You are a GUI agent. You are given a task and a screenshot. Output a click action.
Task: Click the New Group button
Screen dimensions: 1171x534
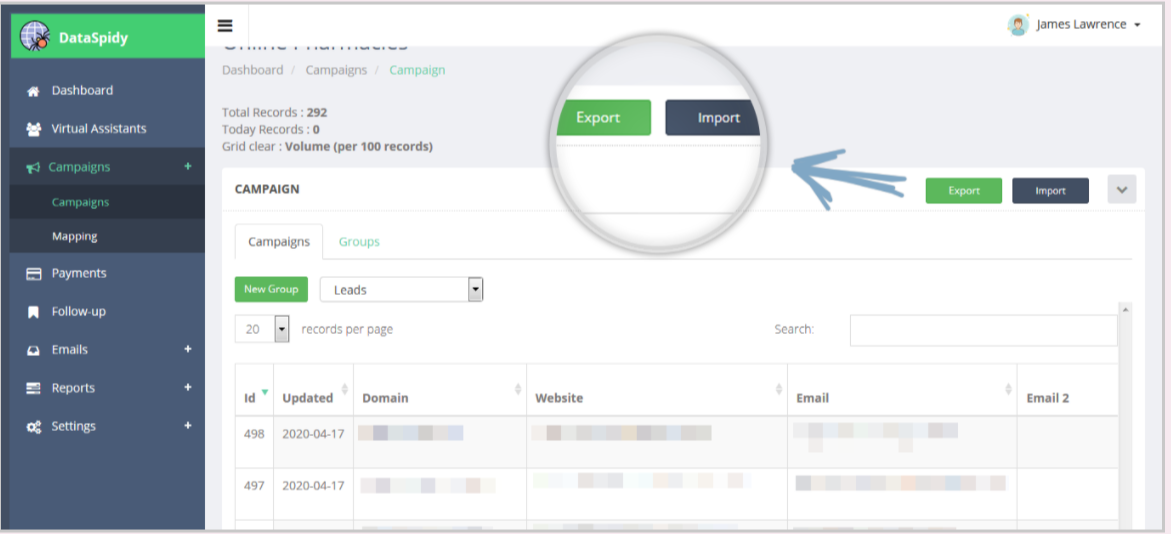click(x=271, y=289)
